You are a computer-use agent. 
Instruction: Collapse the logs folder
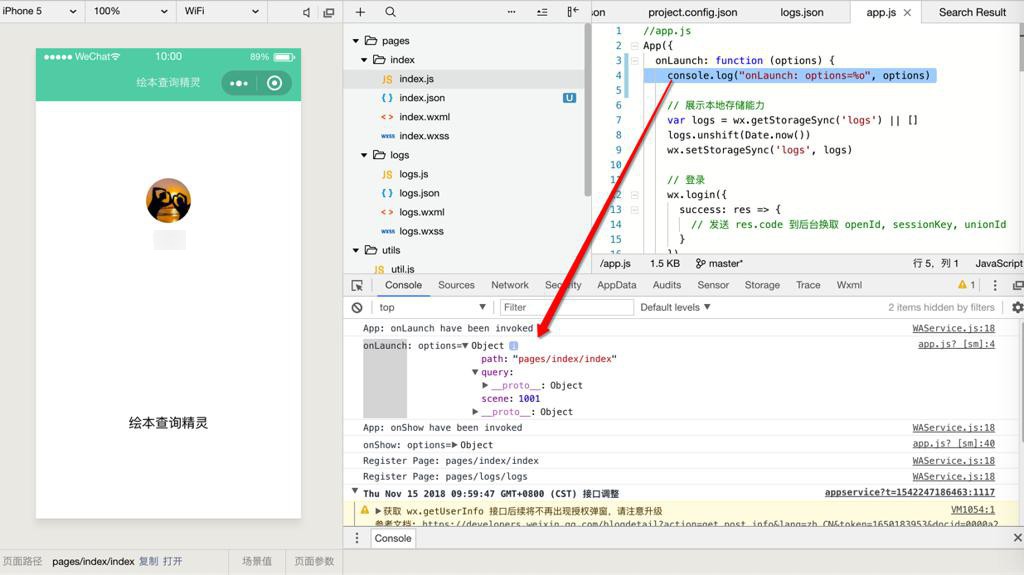click(364, 155)
